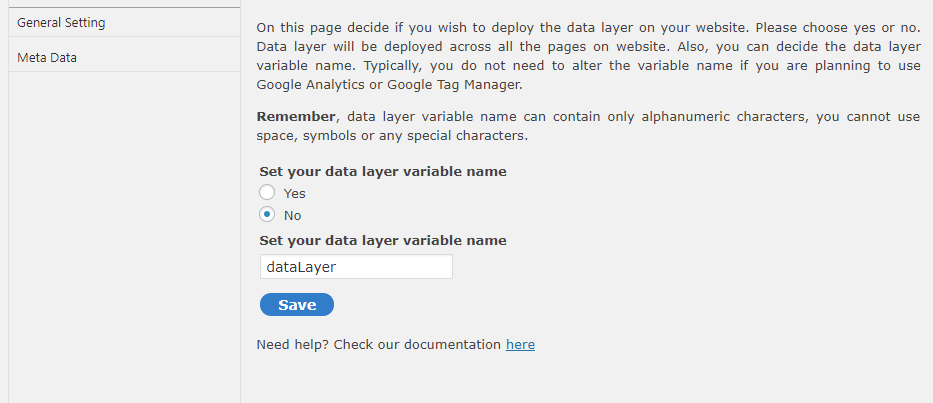Click the 'Google Analytics' mention in paragraph

[311, 85]
